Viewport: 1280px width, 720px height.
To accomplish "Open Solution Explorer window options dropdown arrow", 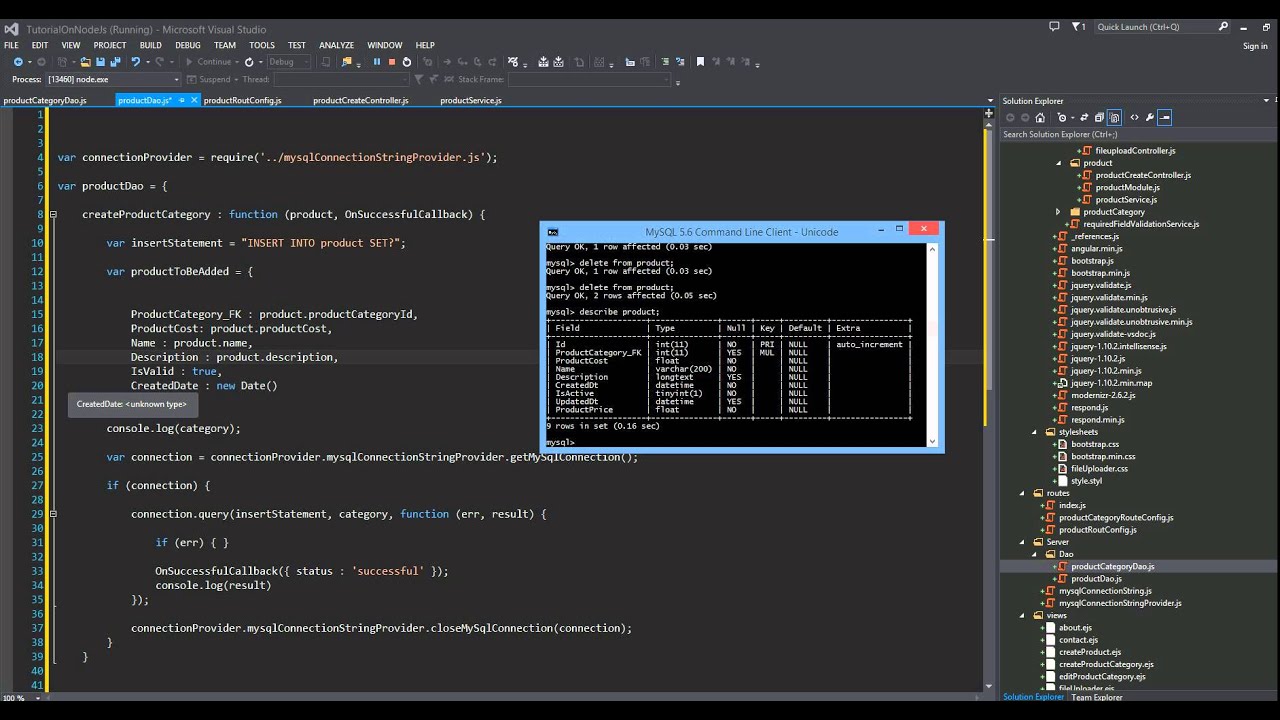I will tap(1266, 101).
